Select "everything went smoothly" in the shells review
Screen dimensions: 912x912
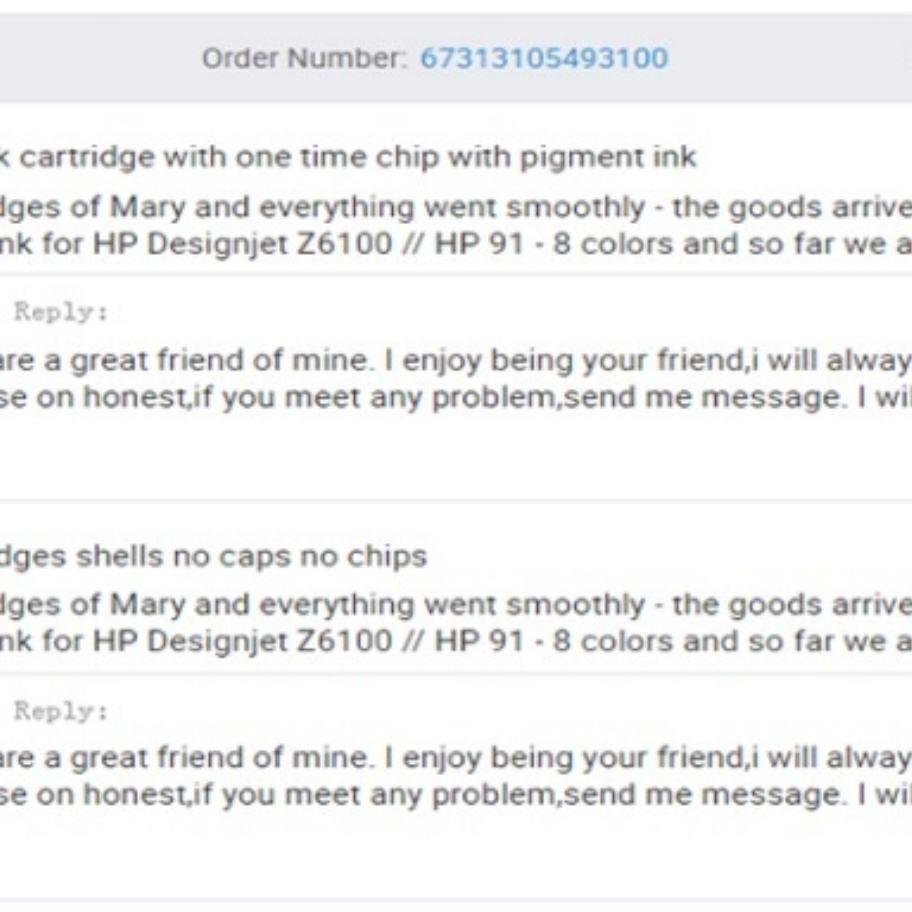452,605
